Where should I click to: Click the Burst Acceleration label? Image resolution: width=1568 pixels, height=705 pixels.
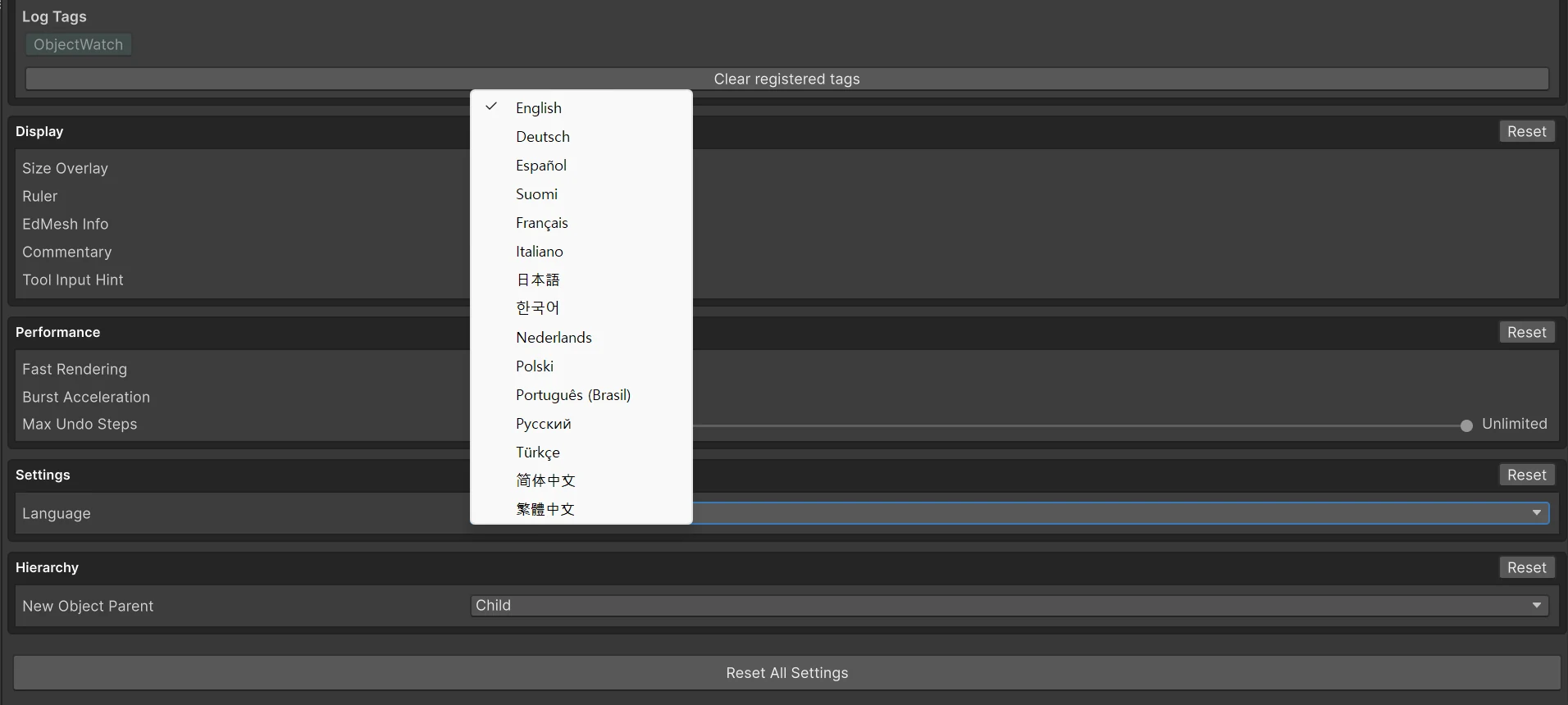point(86,397)
